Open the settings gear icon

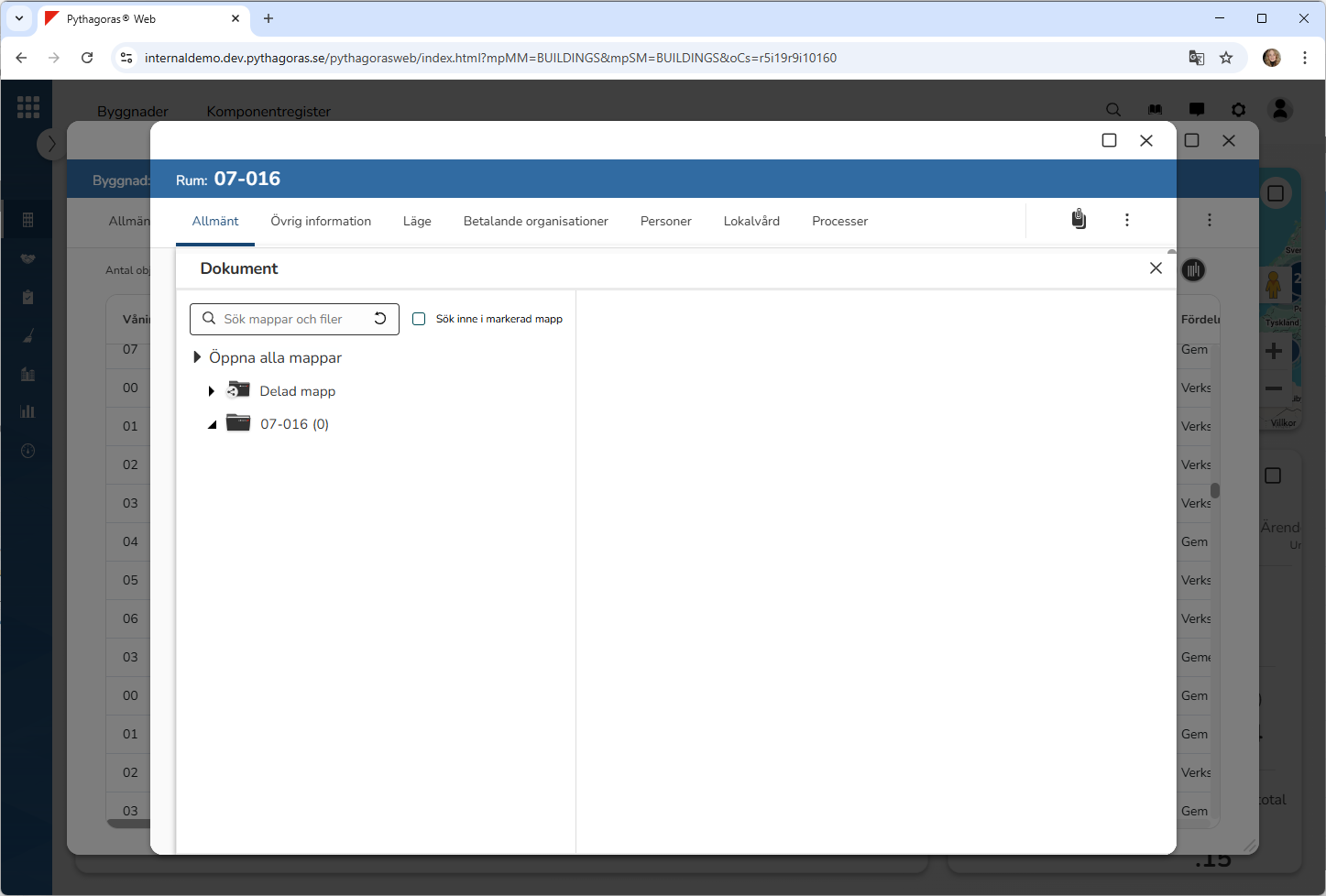1238,110
